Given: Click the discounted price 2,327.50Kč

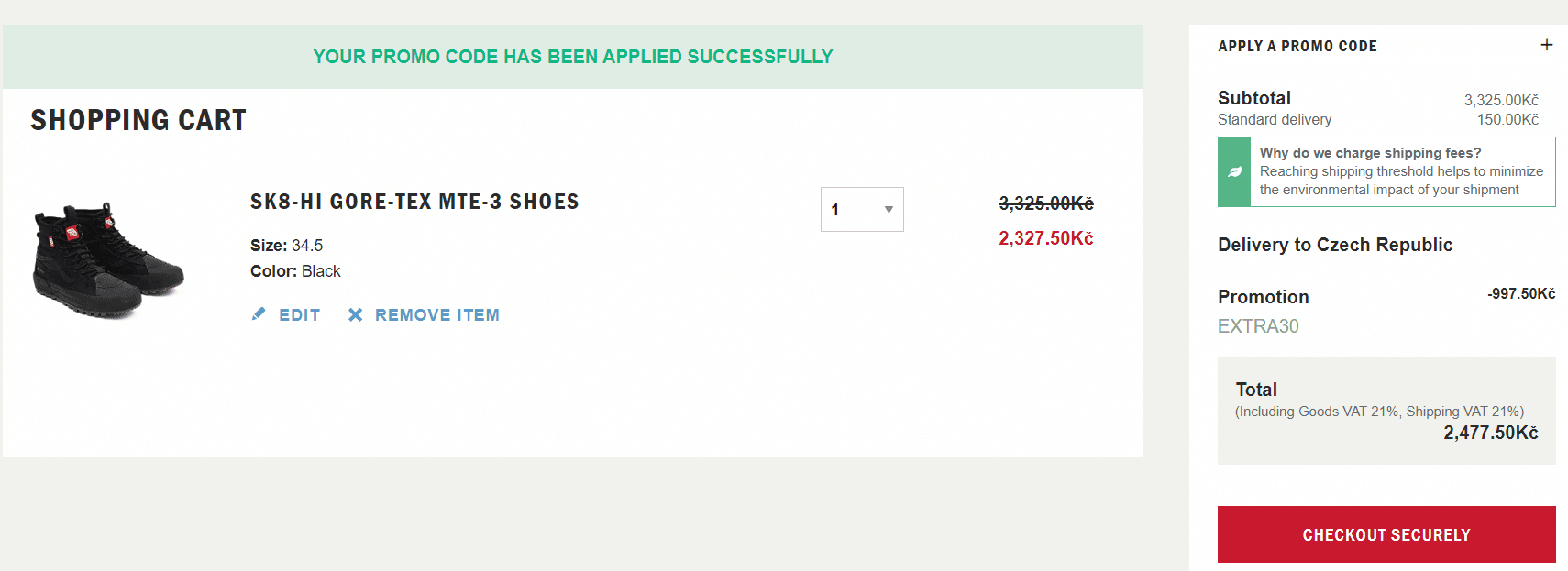Looking at the screenshot, I should coord(1045,238).
